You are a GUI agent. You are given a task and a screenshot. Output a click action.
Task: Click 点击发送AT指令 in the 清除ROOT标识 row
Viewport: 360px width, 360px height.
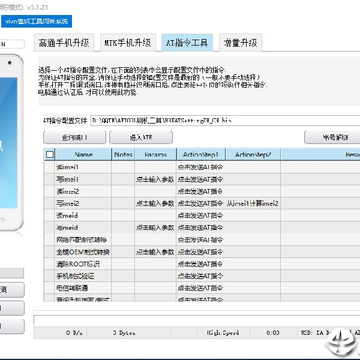pyautogui.click(x=200, y=264)
